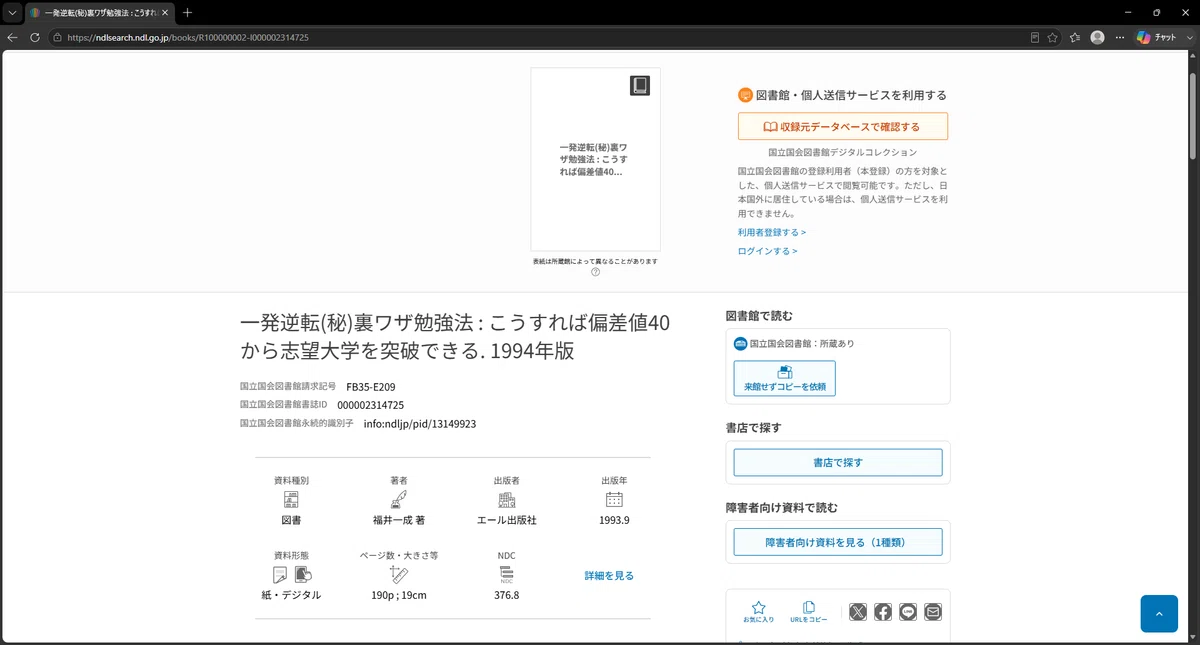
Task: Click 収録元データベースで確認する button
Action: [x=843, y=127]
